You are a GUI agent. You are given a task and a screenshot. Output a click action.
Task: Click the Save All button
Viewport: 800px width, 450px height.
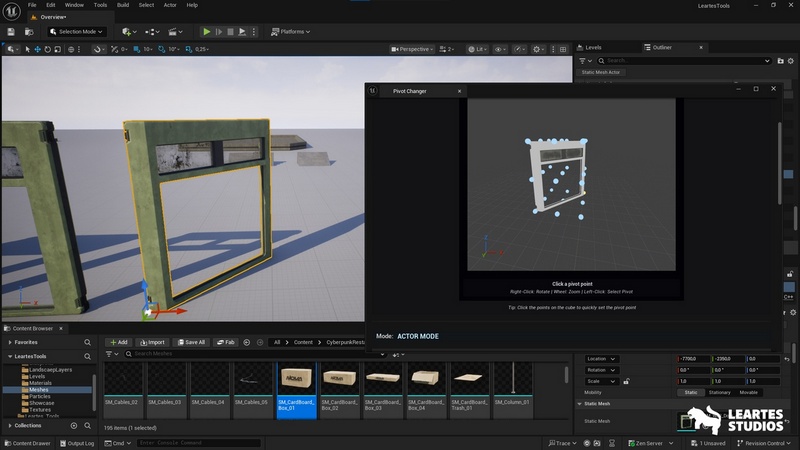coord(190,342)
